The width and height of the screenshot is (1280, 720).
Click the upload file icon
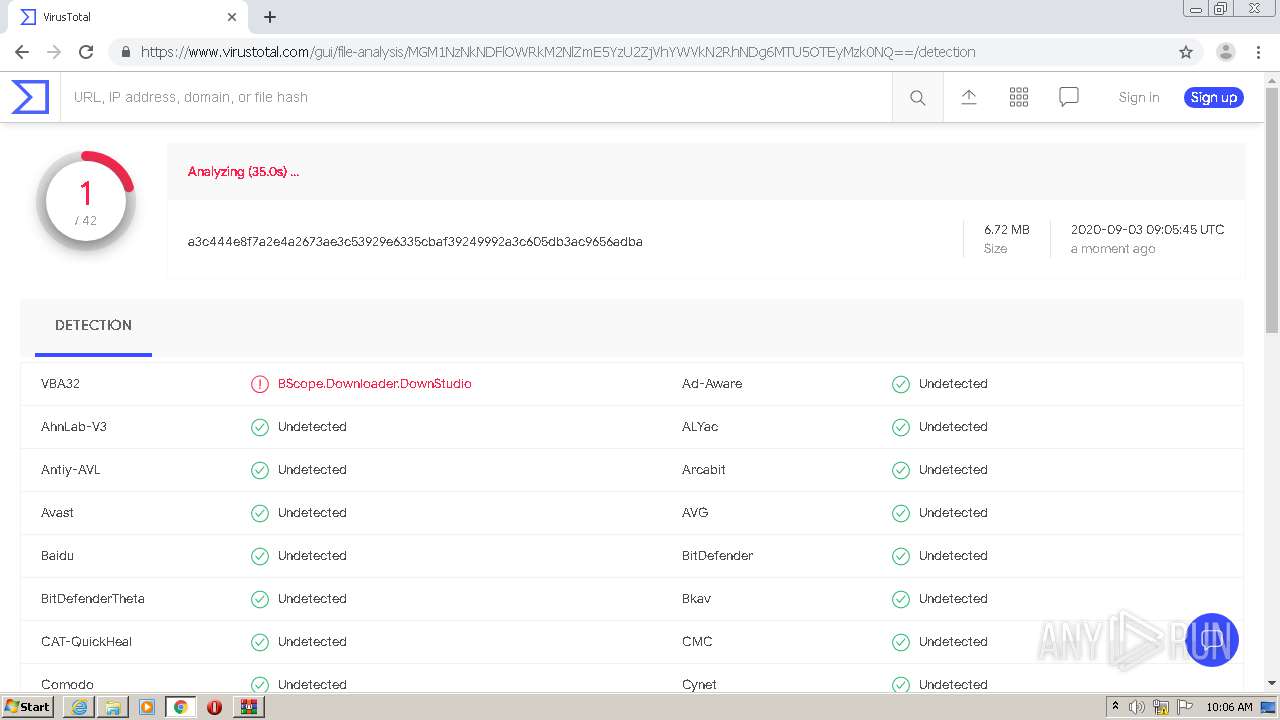coord(968,97)
